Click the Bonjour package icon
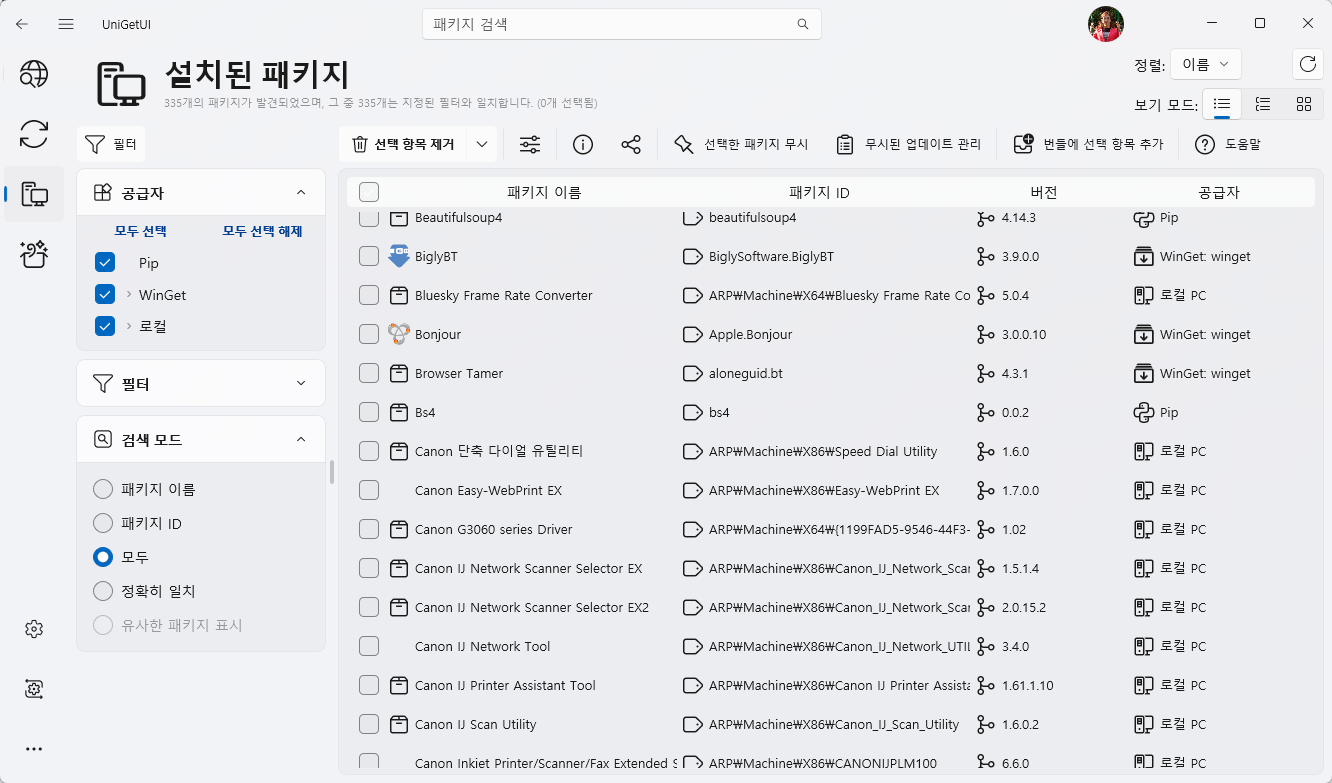The width and height of the screenshot is (1332, 783). click(399, 335)
